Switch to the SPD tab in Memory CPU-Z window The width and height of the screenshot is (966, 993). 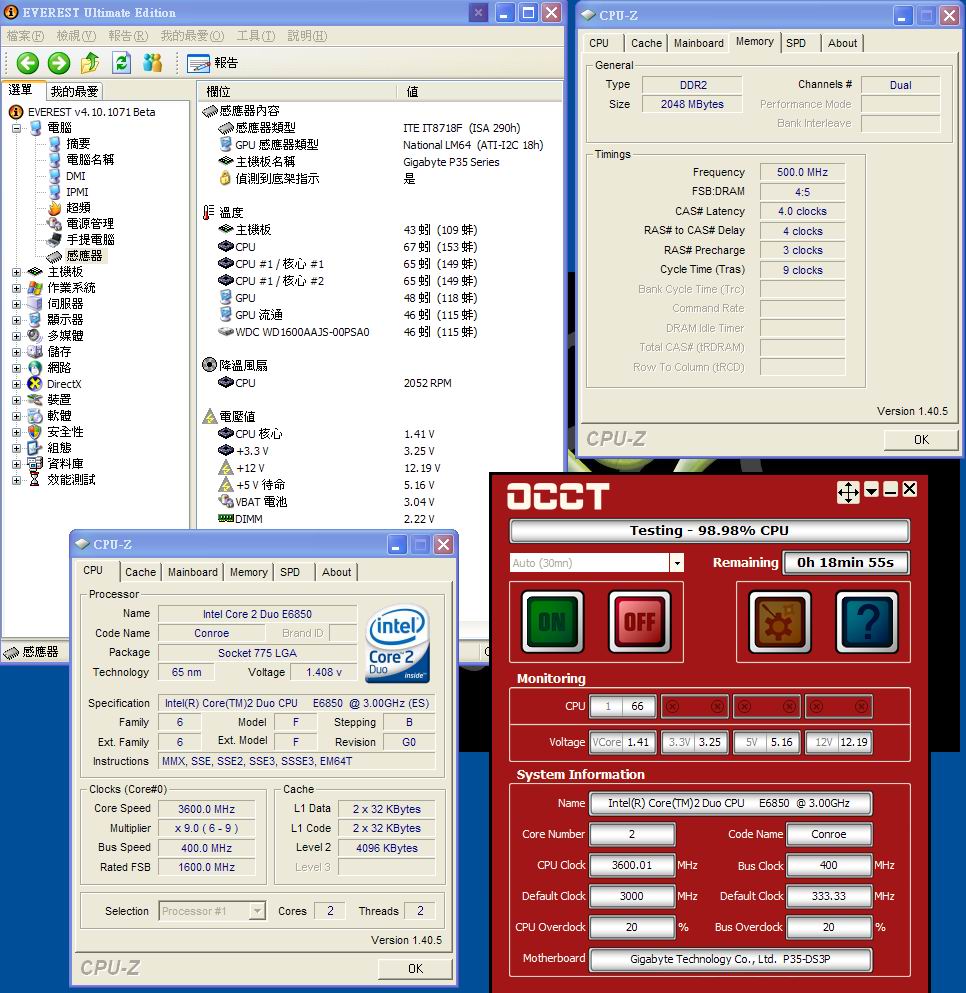coord(796,43)
